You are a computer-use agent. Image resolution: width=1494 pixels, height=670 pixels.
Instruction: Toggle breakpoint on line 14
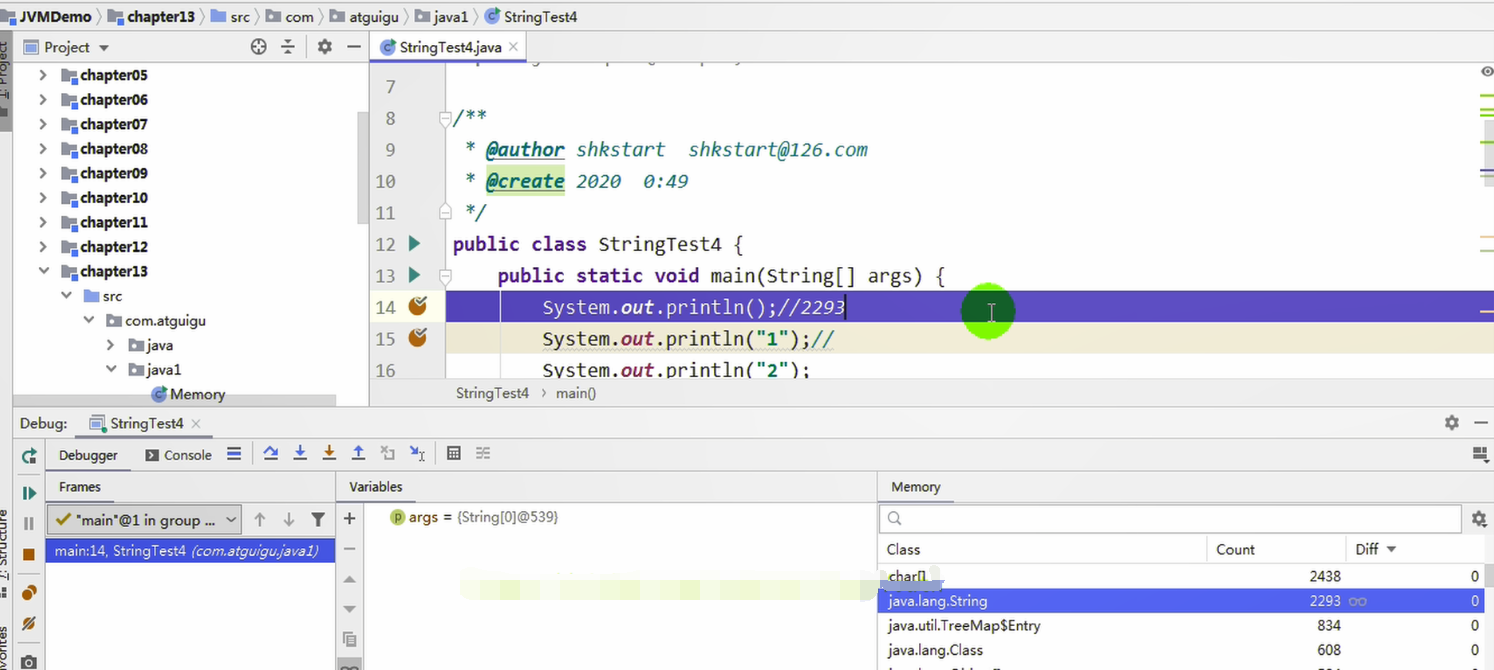pos(418,306)
